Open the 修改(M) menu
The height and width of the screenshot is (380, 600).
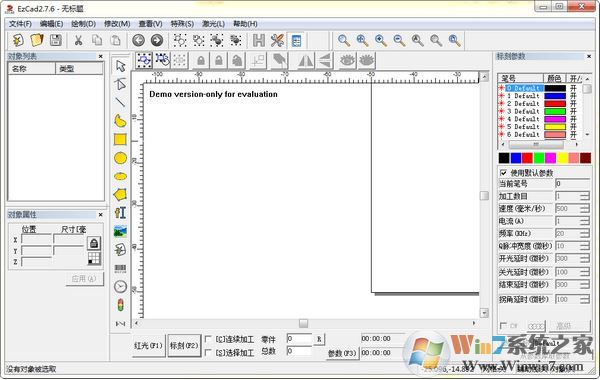point(117,24)
